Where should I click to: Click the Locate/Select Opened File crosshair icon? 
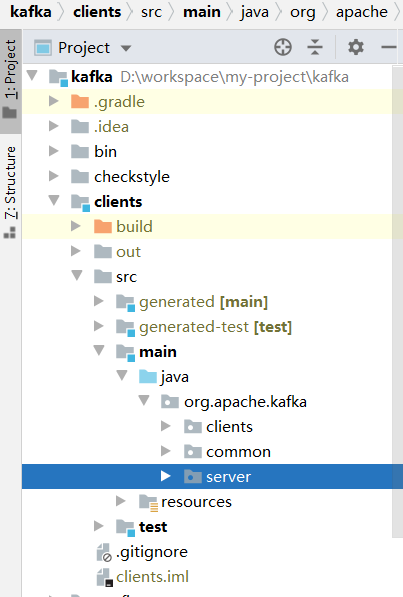283,48
